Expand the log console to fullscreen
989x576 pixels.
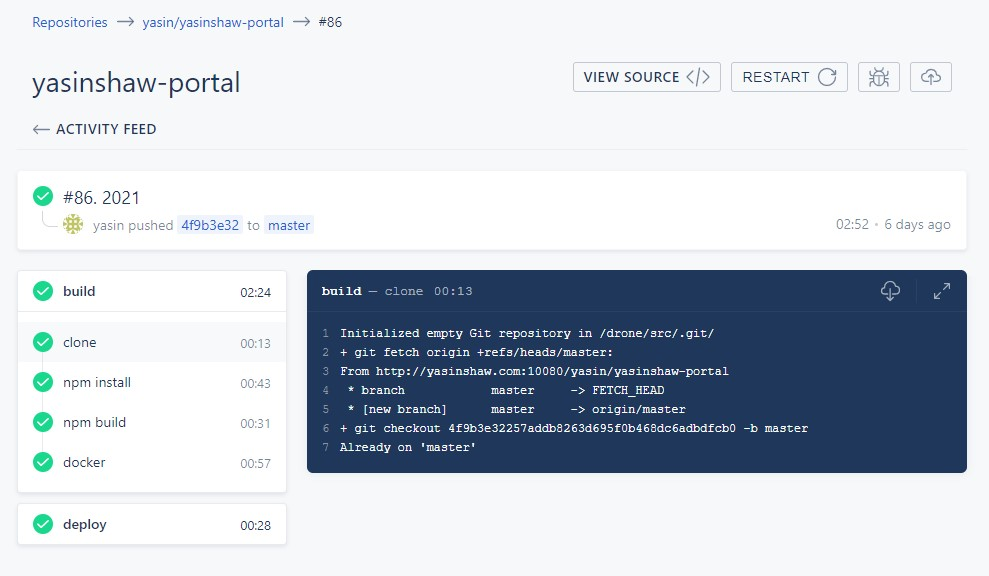click(941, 291)
